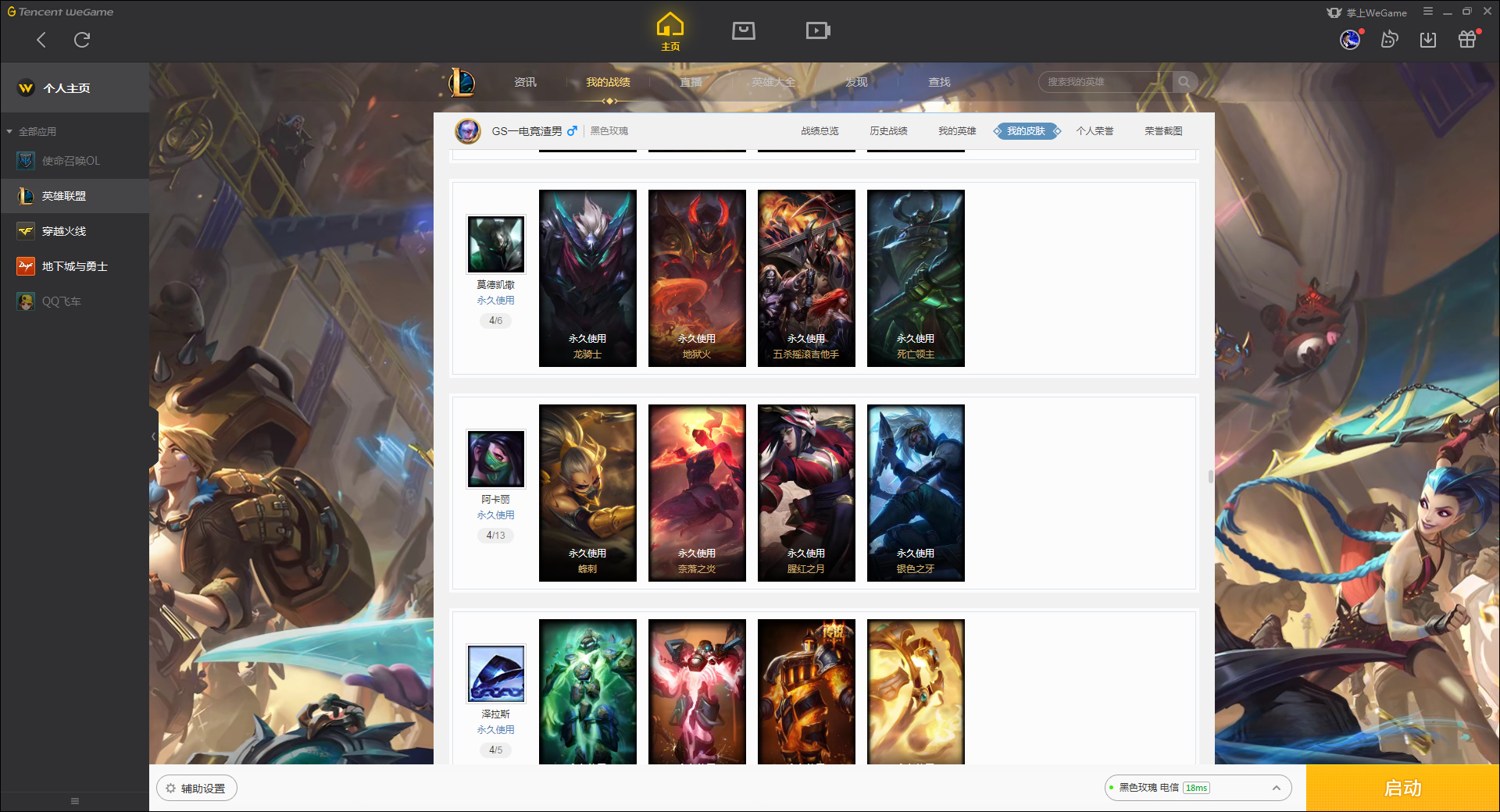The image size is (1500, 812).
Task: Open the 英雄大全 tab
Action: [x=773, y=82]
